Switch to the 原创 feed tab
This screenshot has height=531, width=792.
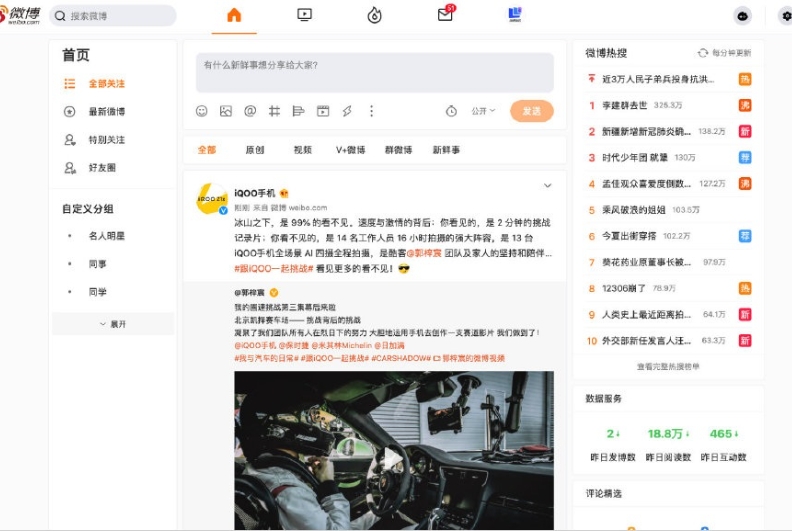coord(255,150)
